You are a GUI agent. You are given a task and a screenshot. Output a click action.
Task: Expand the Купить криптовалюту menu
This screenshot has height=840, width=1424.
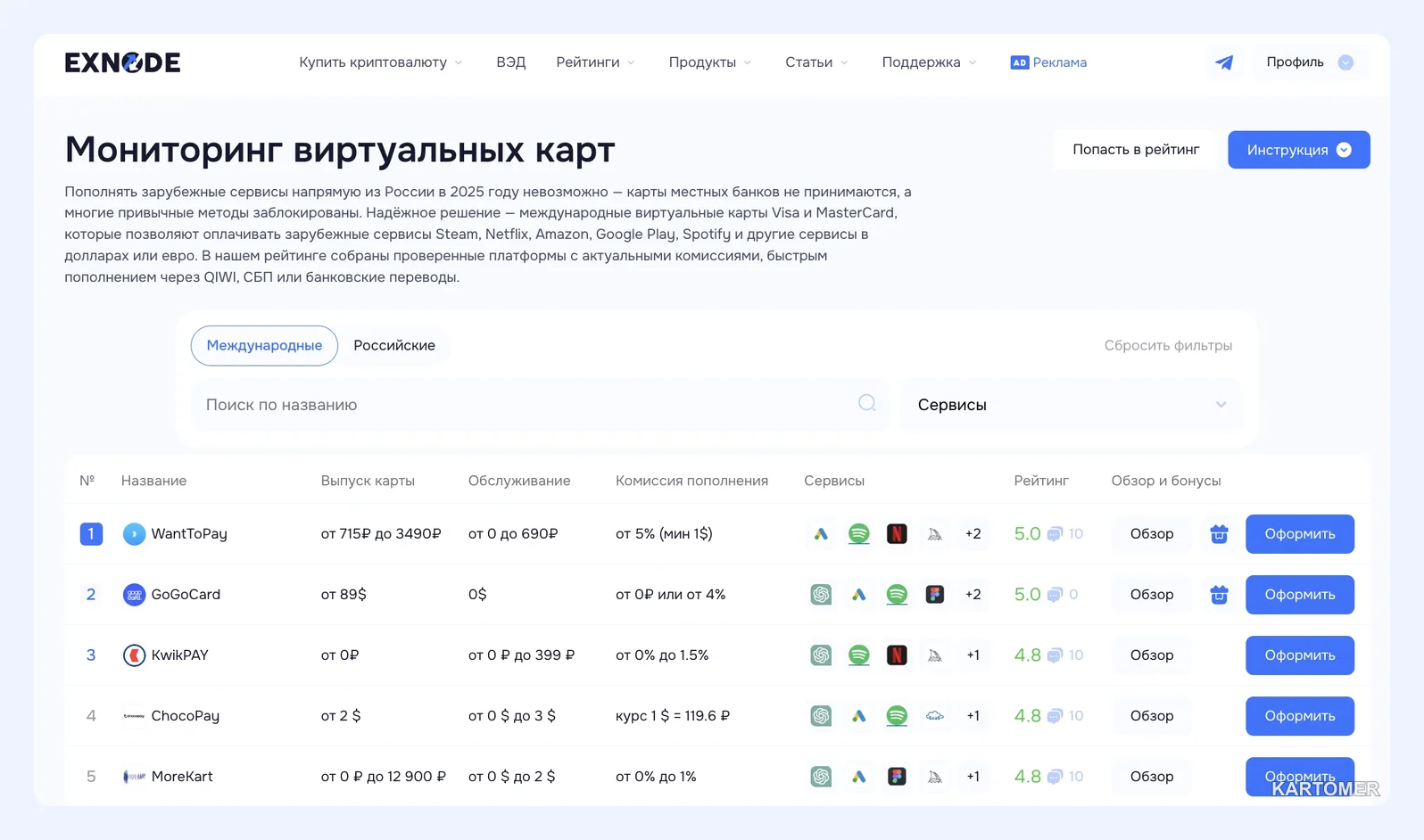[x=381, y=62]
